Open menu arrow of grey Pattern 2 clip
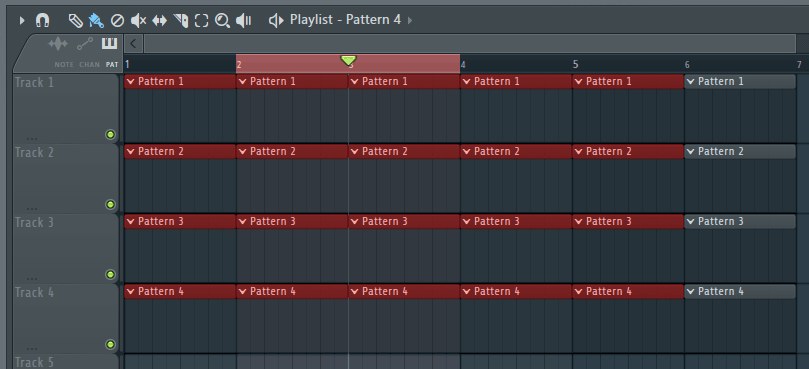This screenshot has width=809, height=369. 691,152
